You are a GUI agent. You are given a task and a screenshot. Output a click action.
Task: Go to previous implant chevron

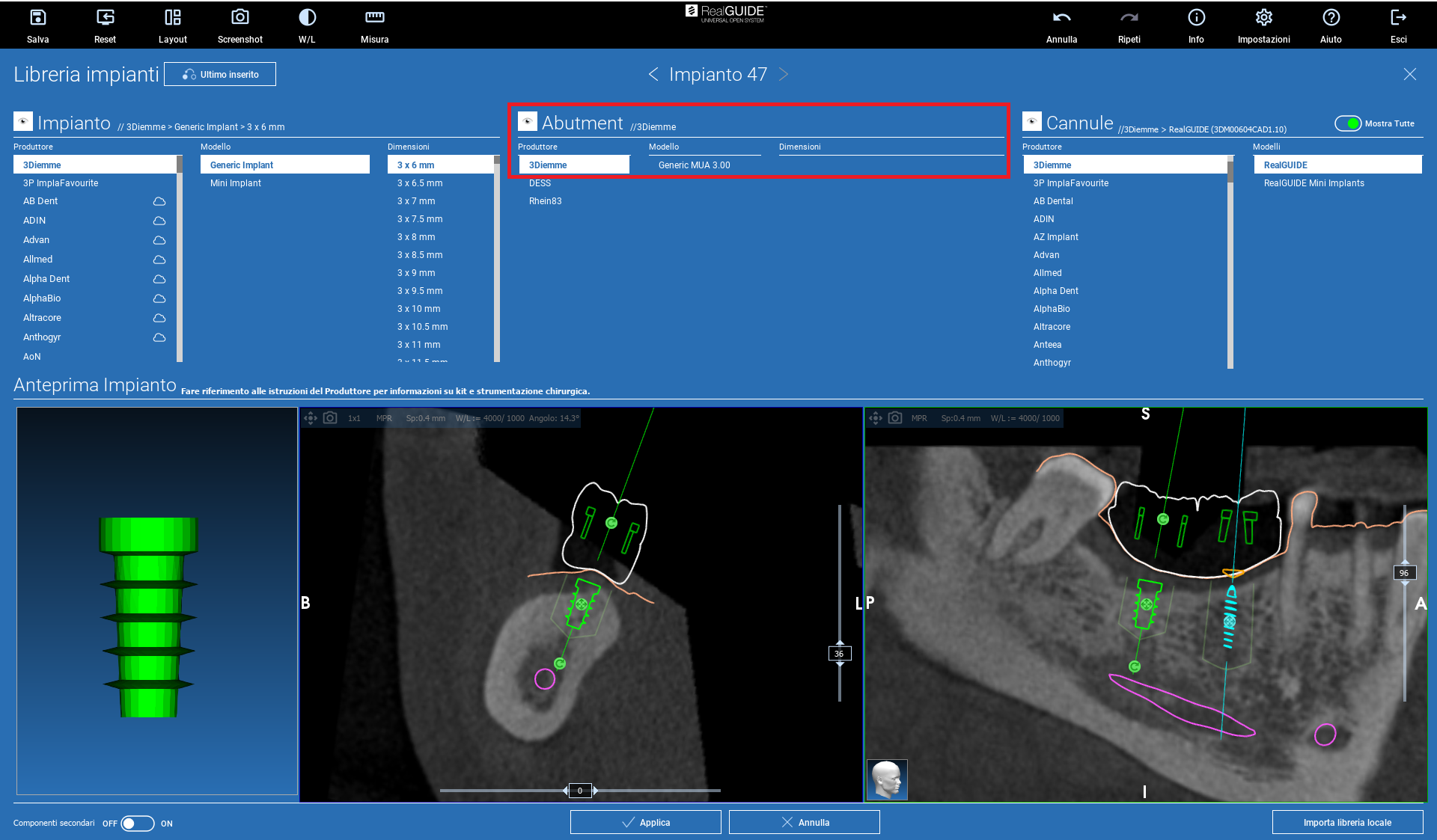(x=653, y=74)
